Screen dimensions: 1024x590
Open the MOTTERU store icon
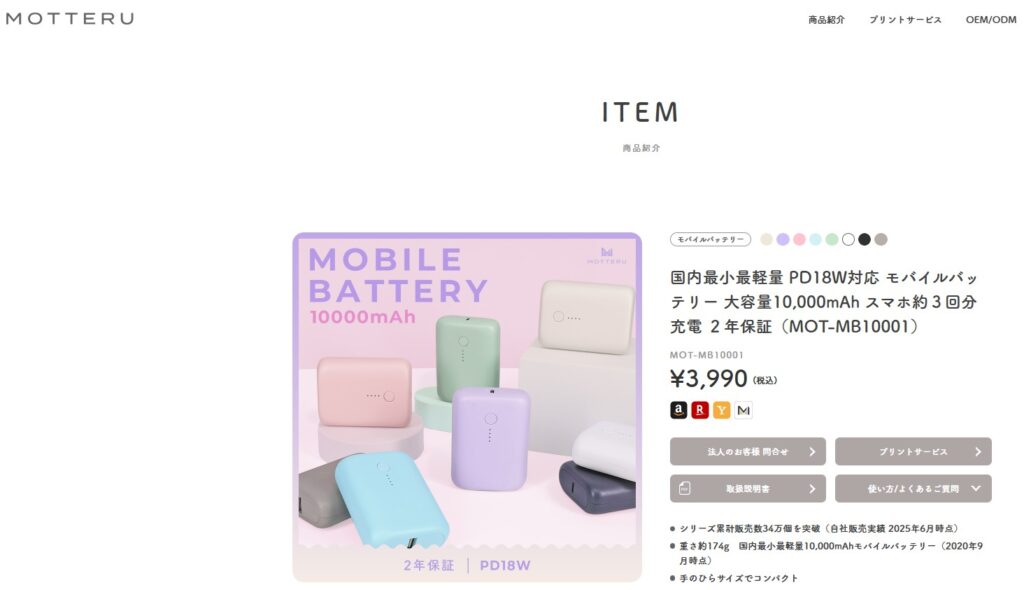tap(743, 410)
